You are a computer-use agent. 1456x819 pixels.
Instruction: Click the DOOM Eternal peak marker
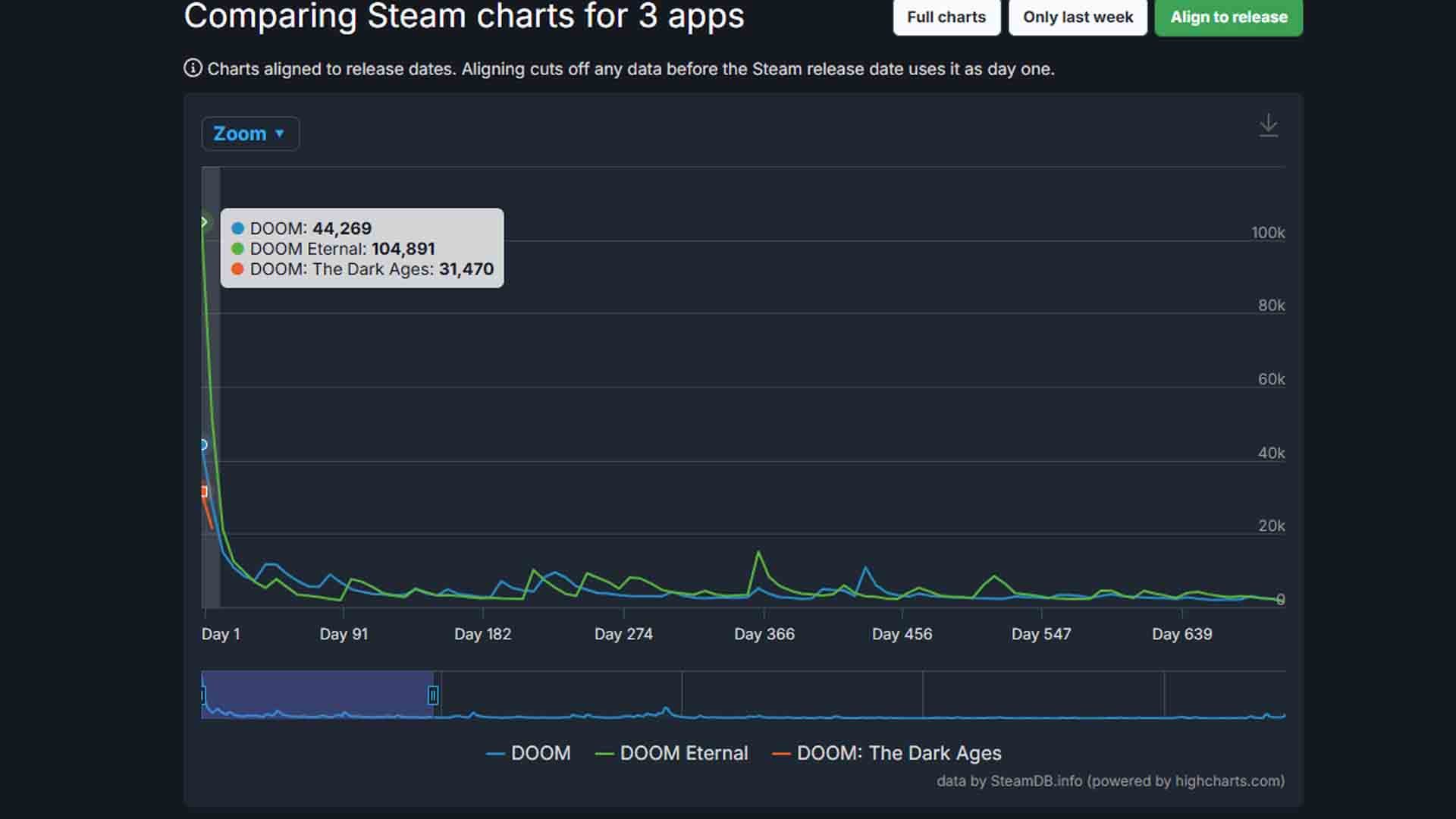pos(204,222)
